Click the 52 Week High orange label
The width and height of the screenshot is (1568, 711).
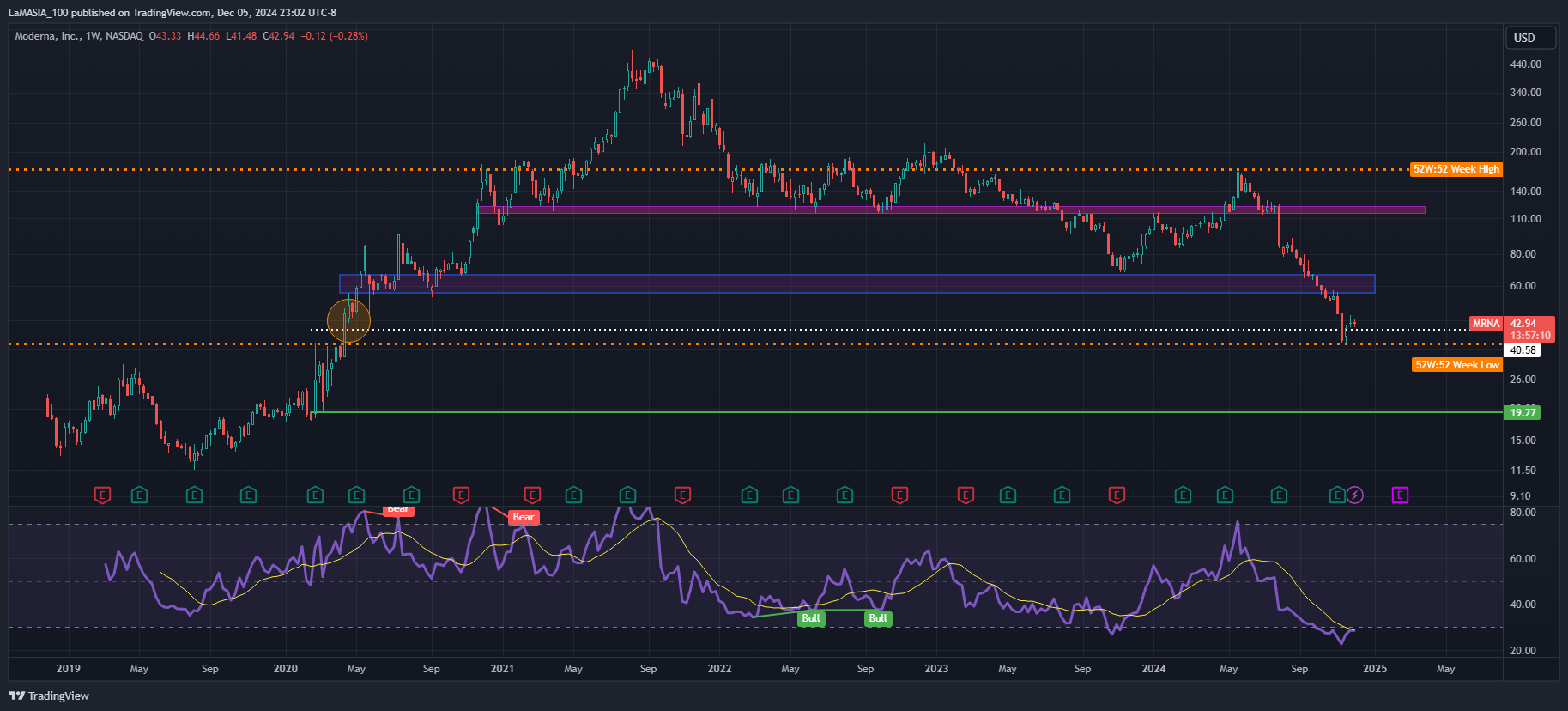(x=1456, y=169)
